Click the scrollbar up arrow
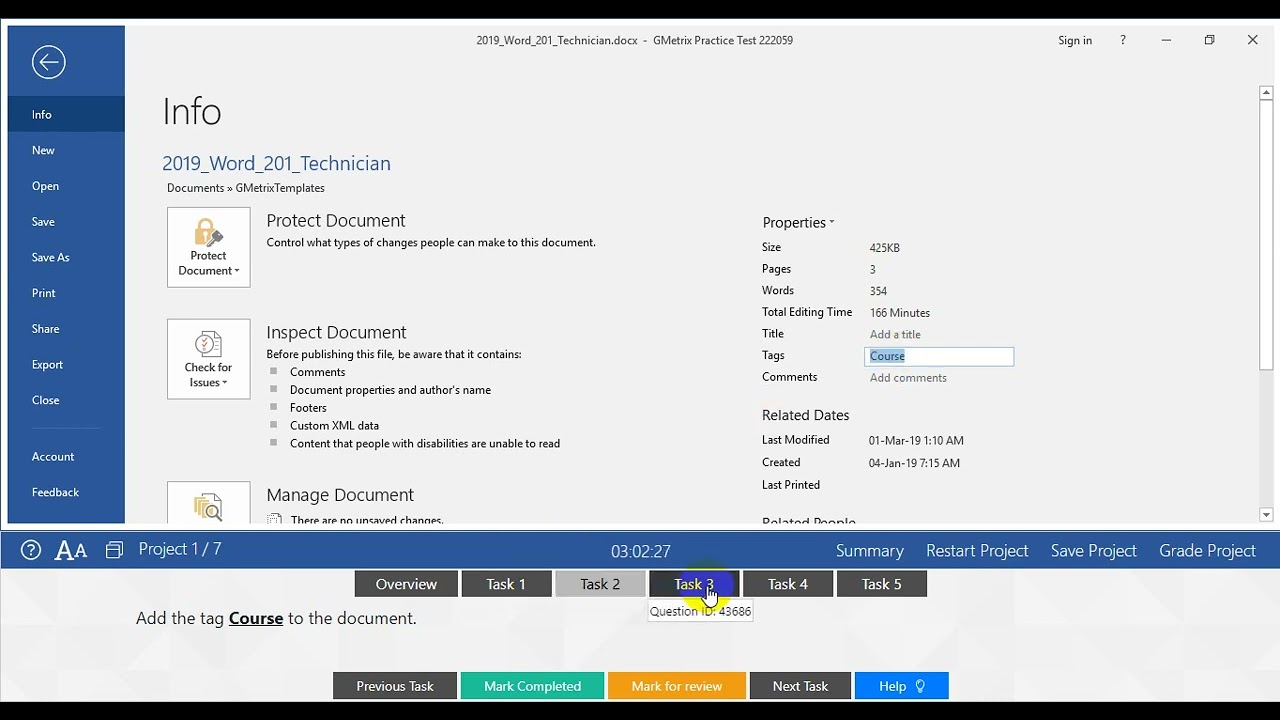Viewport: 1280px width, 720px height. tap(1266, 93)
